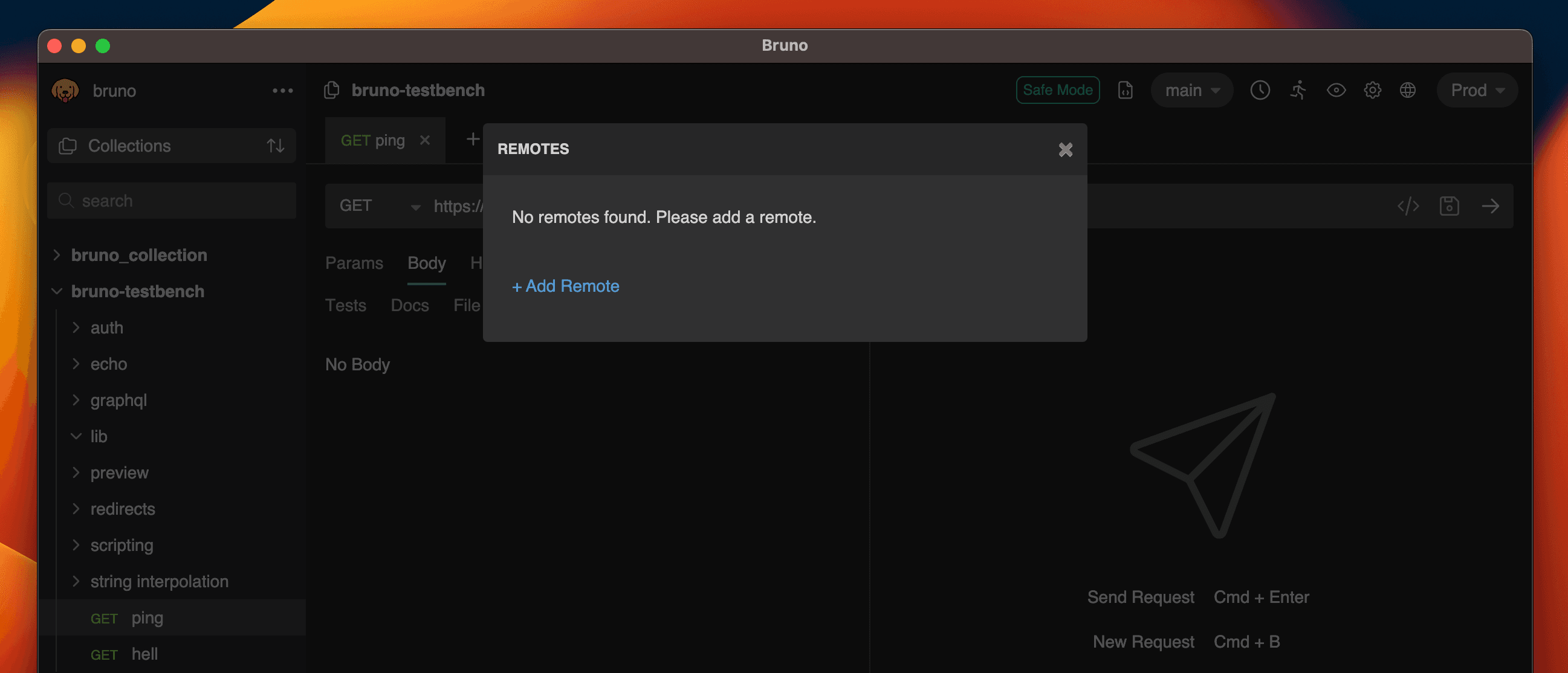Click the collections search field

coord(172,201)
